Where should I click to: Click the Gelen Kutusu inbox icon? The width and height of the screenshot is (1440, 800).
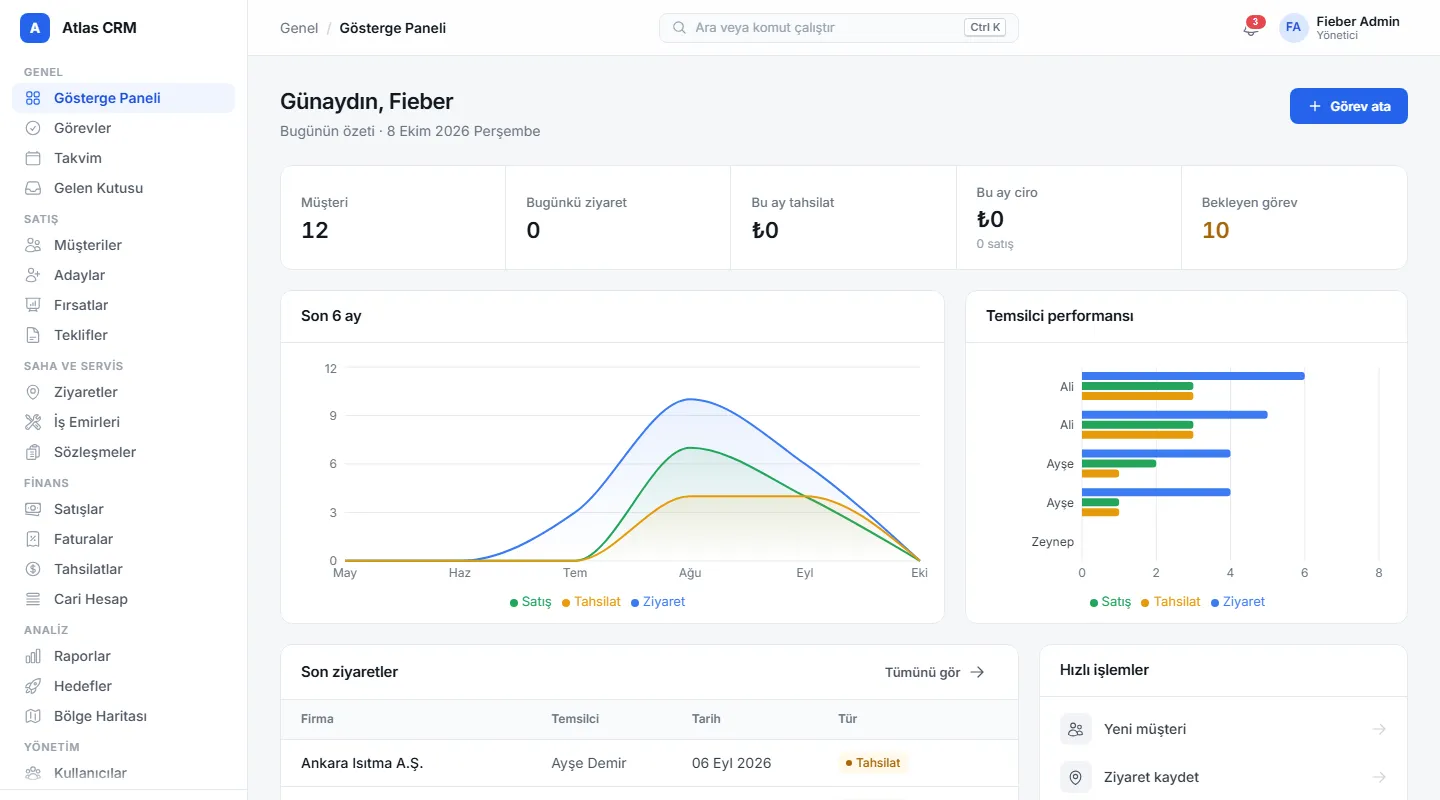tap(33, 188)
